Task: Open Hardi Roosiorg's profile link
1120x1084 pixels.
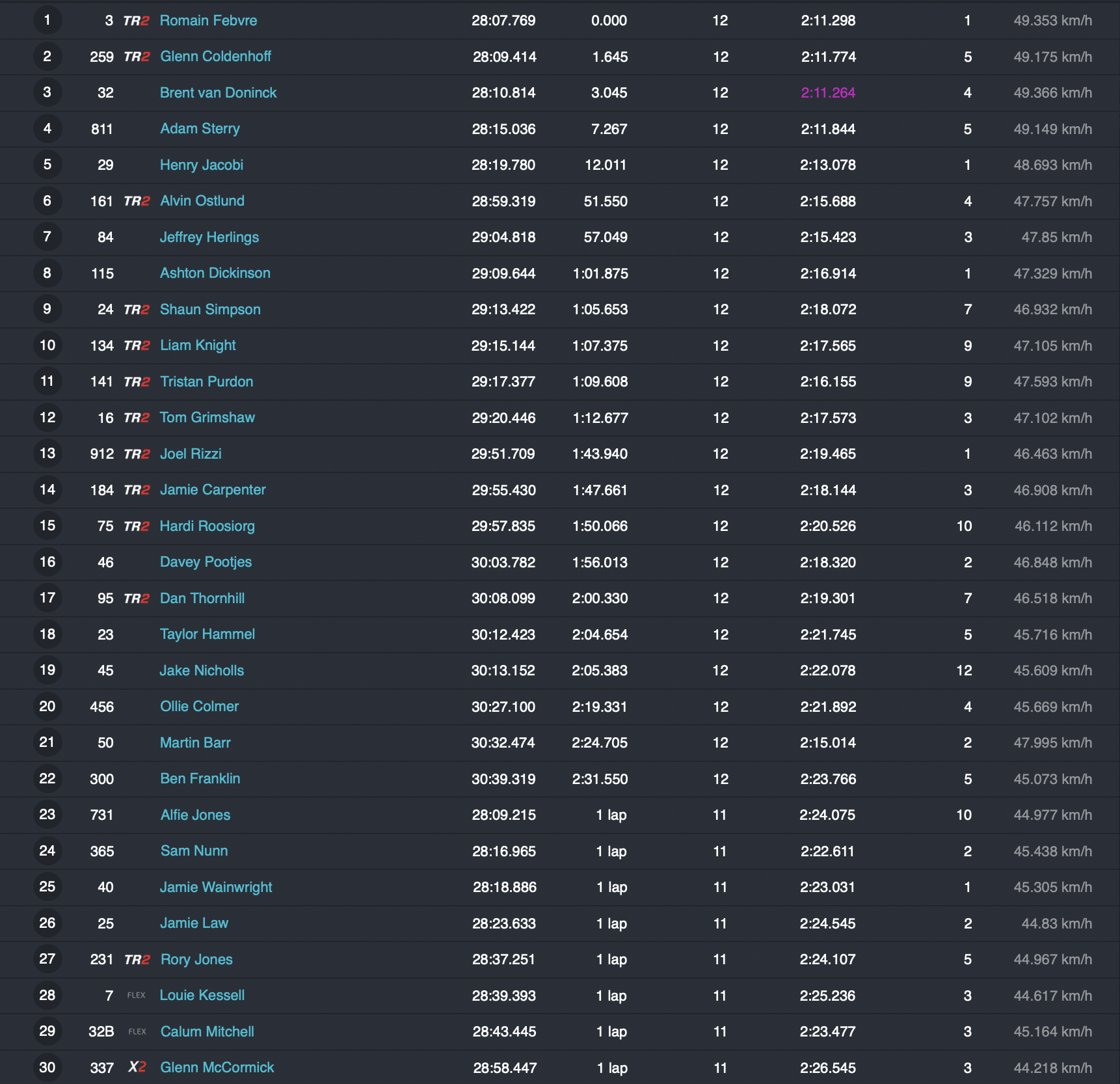Action: 207,526
